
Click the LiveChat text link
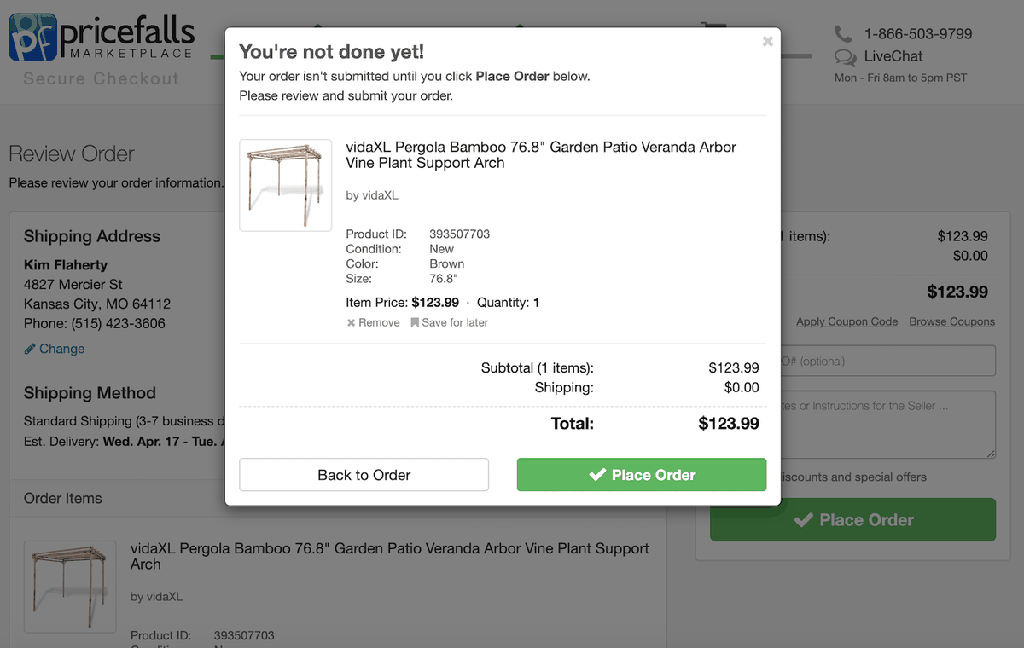click(893, 56)
